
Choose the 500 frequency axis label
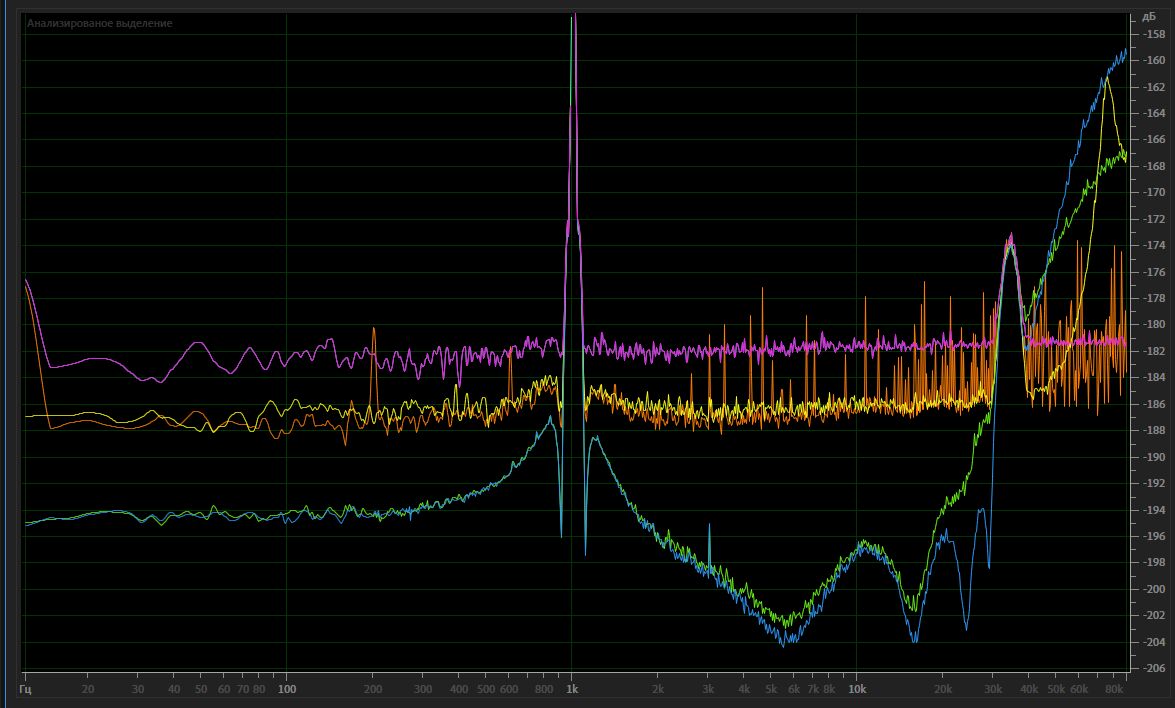tap(486, 689)
